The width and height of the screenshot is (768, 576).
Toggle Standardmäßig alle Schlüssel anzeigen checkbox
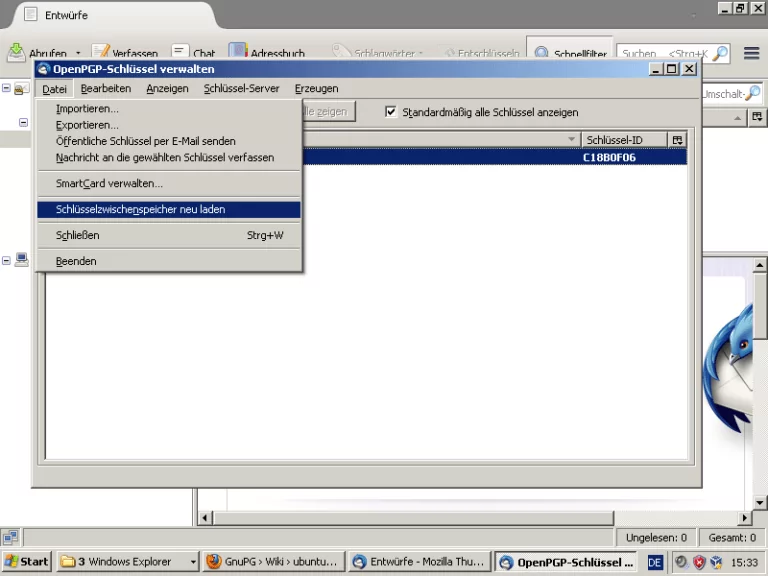390,112
